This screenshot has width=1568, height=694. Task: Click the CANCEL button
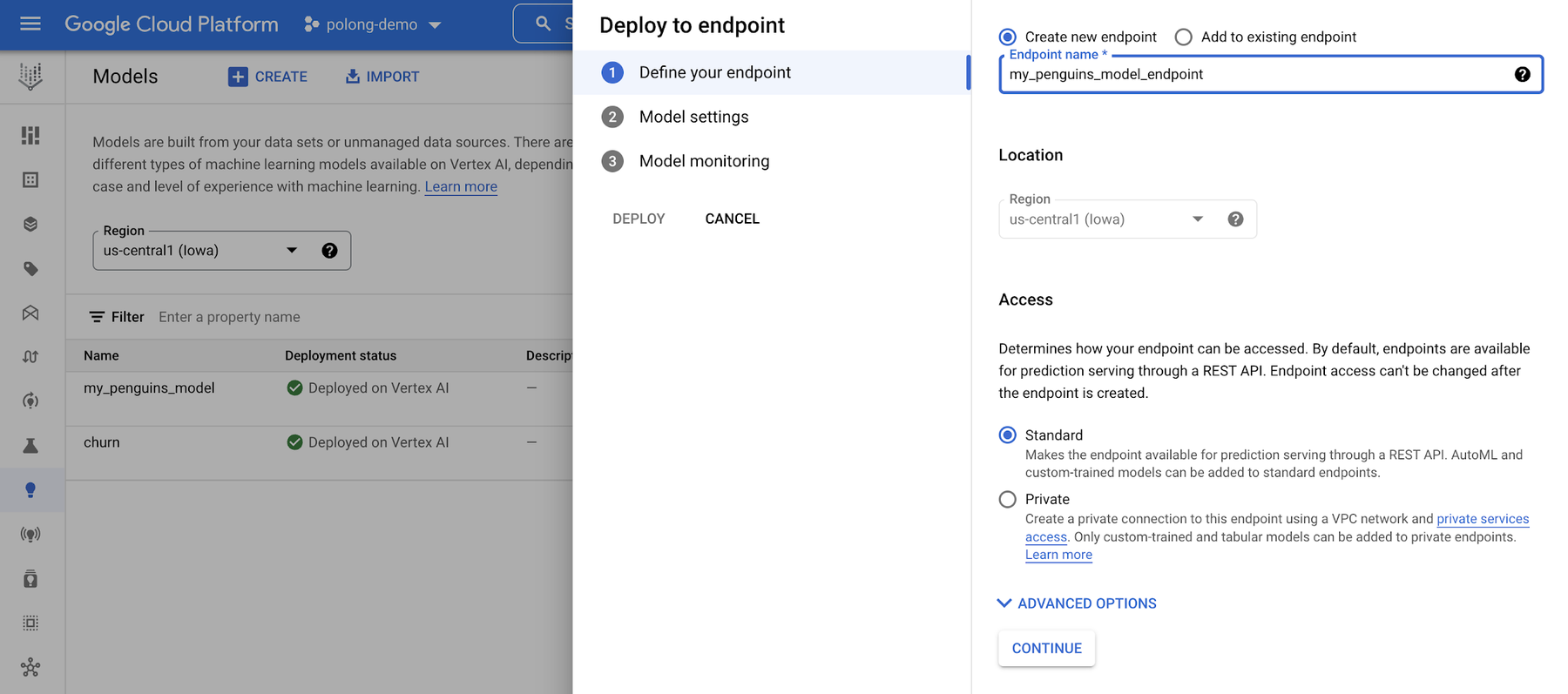pos(732,219)
